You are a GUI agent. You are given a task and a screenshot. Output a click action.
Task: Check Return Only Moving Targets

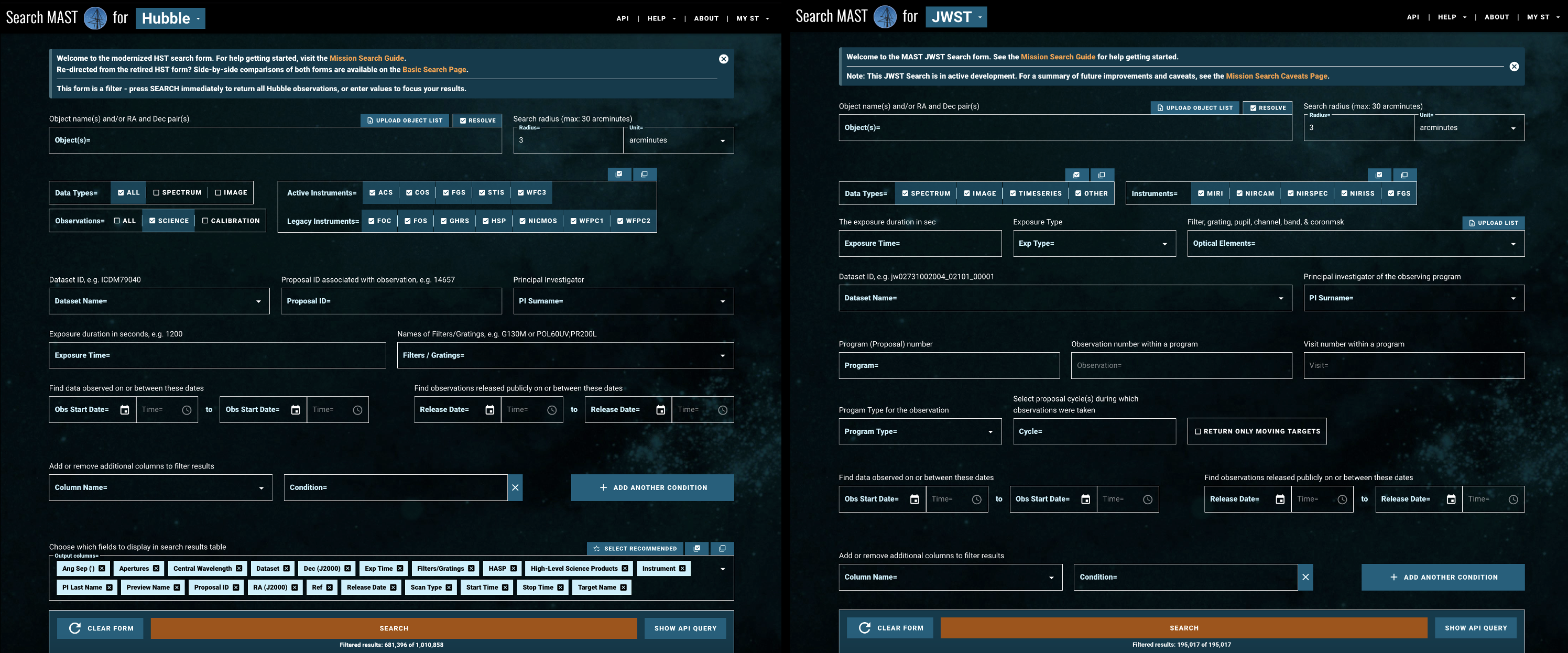click(1257, 431)
